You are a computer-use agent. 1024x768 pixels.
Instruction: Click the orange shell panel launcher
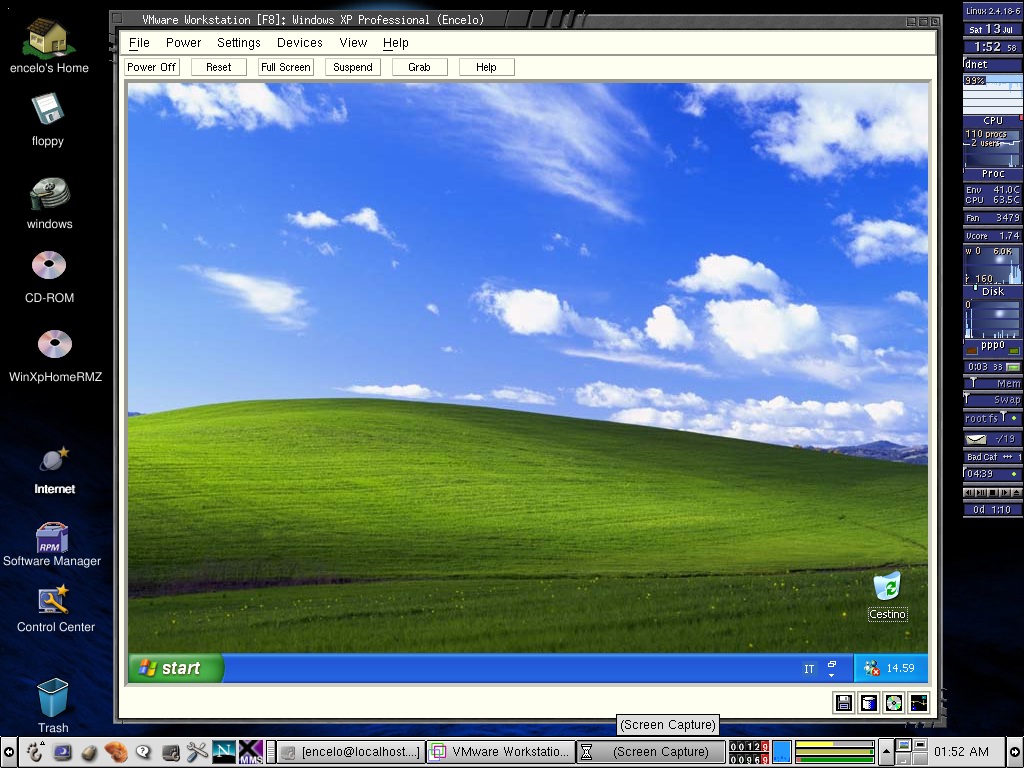point(116,752)
